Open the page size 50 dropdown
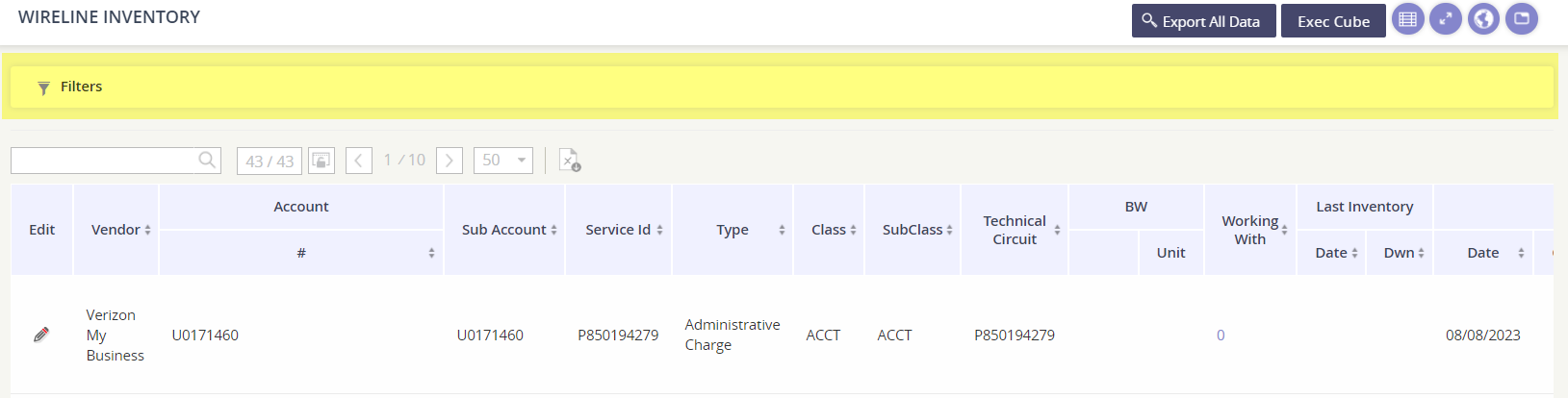The image size is (1568, 398). pos(503,161)
